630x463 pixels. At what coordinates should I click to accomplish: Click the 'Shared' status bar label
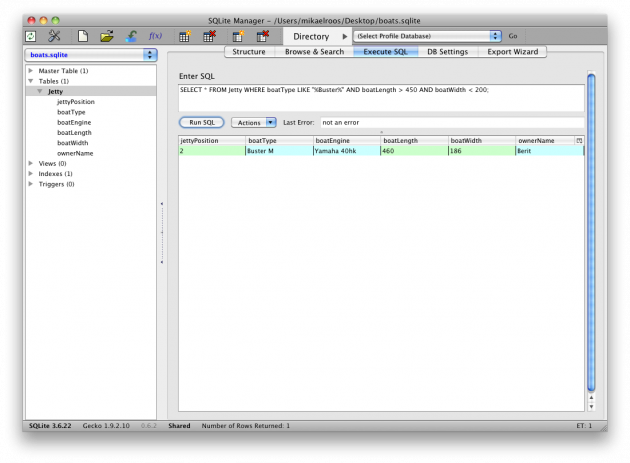pyautogui.click(x=179, y=426)
